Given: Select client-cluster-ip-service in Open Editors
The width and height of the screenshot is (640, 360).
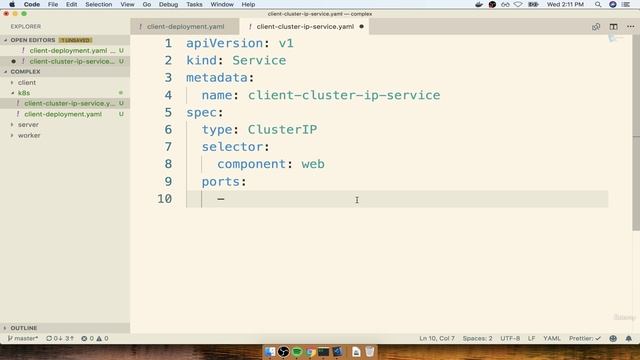Looking at the screenshot, I should click(x=65, y=61).
